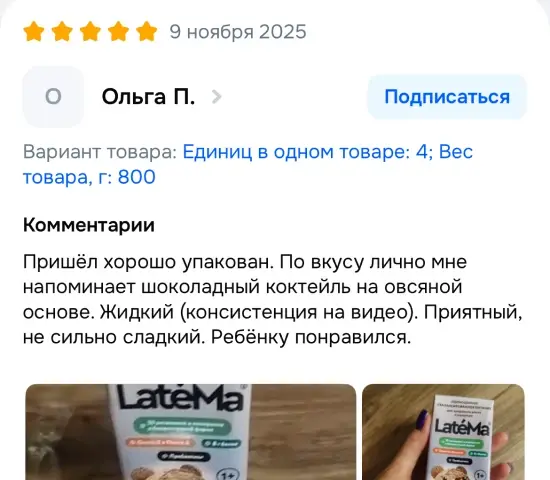
Task: Open Ольга П. reviewer profile name
Action: (148, 97)
